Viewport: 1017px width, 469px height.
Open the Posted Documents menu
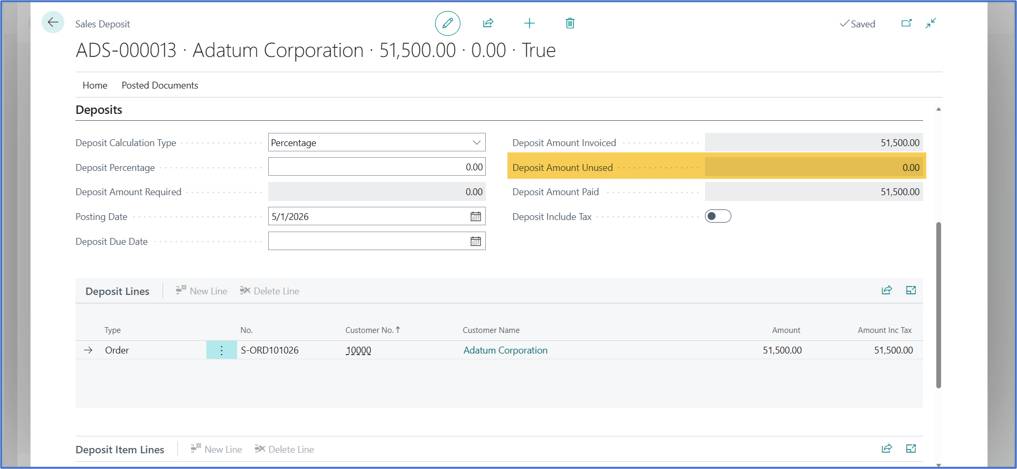tap(160, 85)
